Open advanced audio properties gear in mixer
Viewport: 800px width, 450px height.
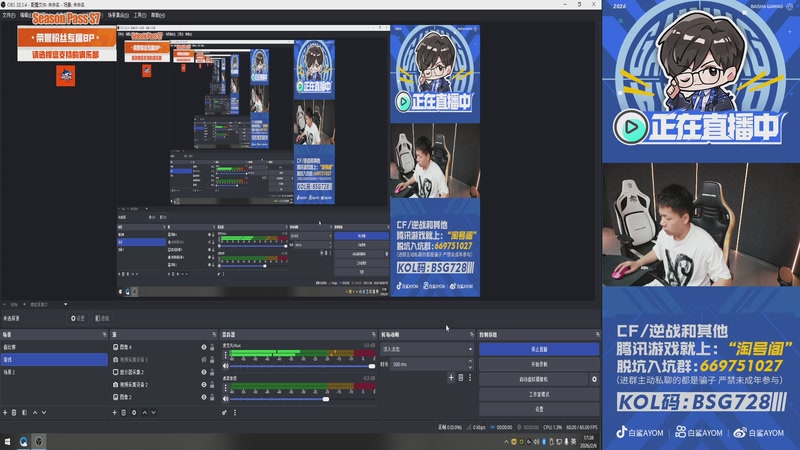[x=224, y=412]
